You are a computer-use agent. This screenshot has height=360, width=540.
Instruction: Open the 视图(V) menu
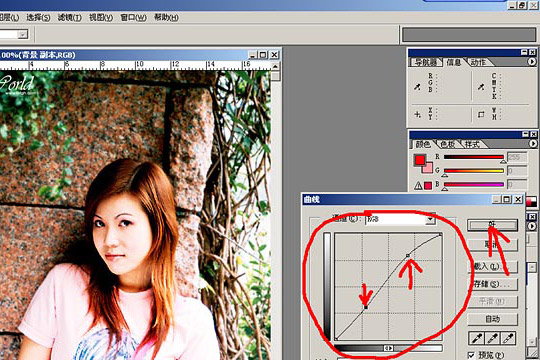point(101,18)
